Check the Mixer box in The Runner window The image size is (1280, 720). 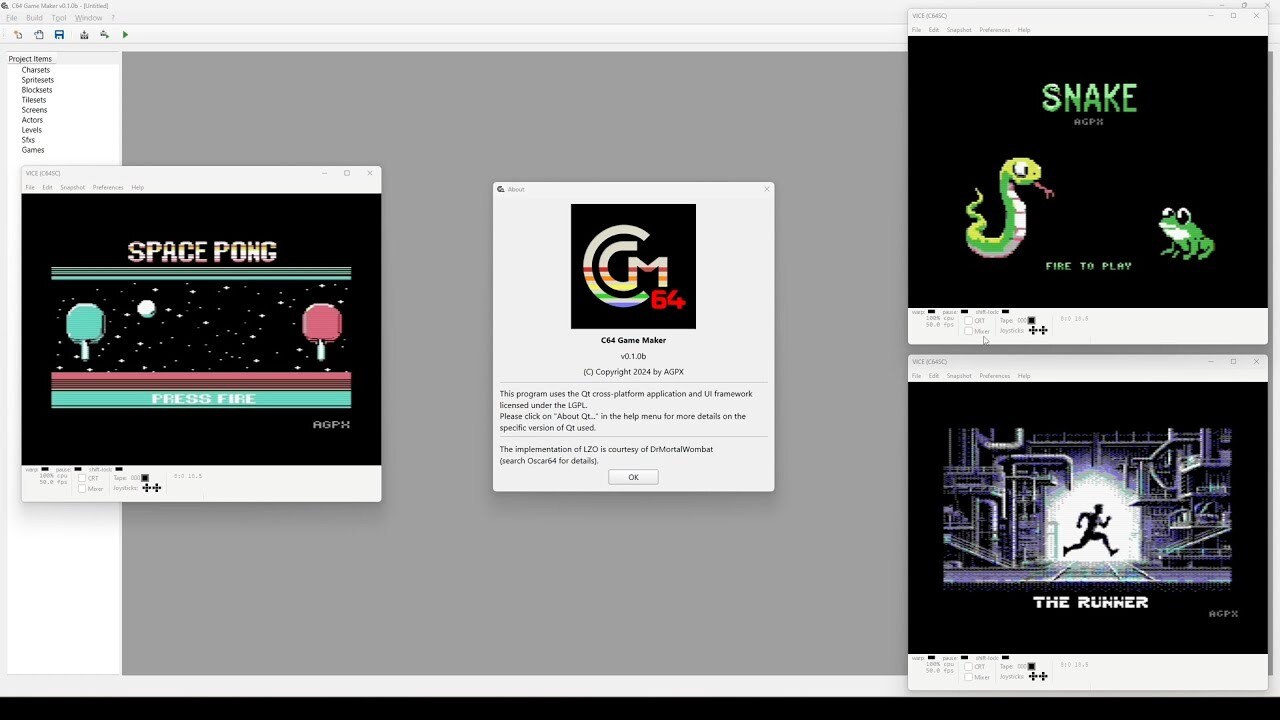click(968, 677)
